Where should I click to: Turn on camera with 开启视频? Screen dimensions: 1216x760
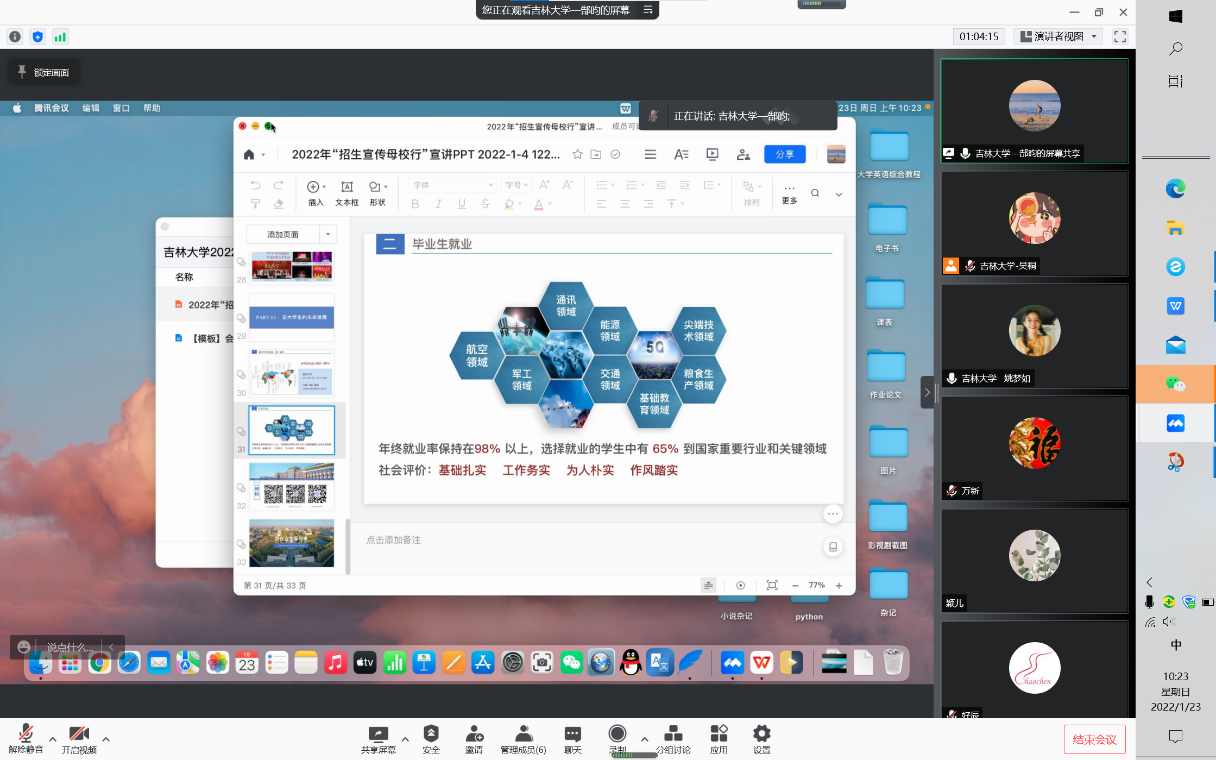pos(79,738)
